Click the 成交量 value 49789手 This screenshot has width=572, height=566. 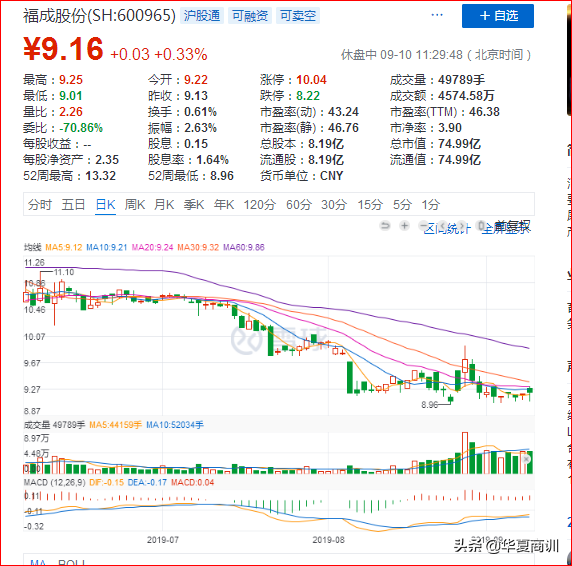pyautogui.click(x=461, y=80)
